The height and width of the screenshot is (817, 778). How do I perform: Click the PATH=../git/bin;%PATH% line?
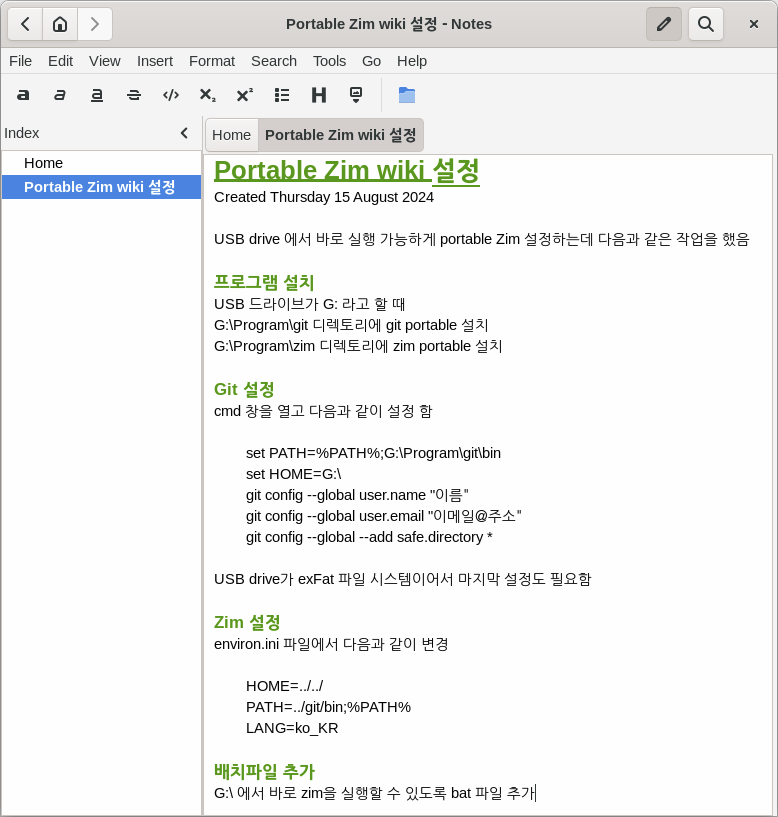point(328,707)
